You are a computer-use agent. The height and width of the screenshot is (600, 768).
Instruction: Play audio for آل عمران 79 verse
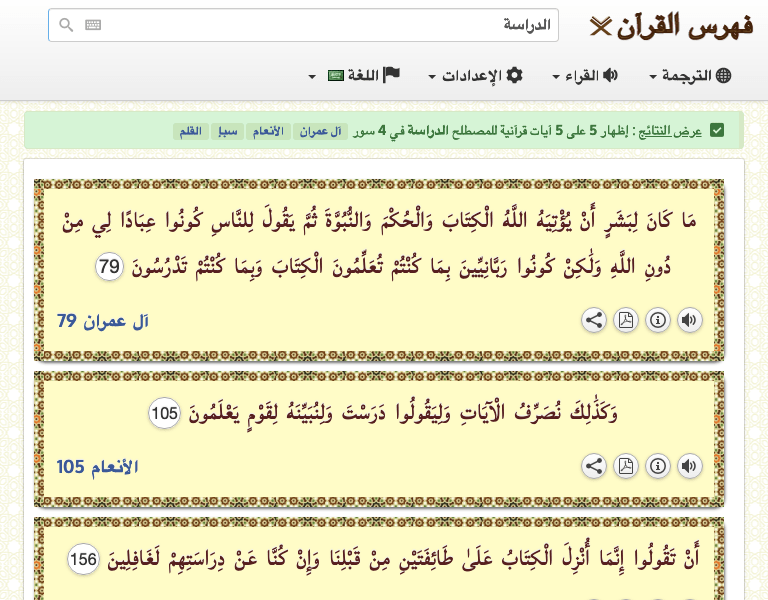tap(690, 320)
